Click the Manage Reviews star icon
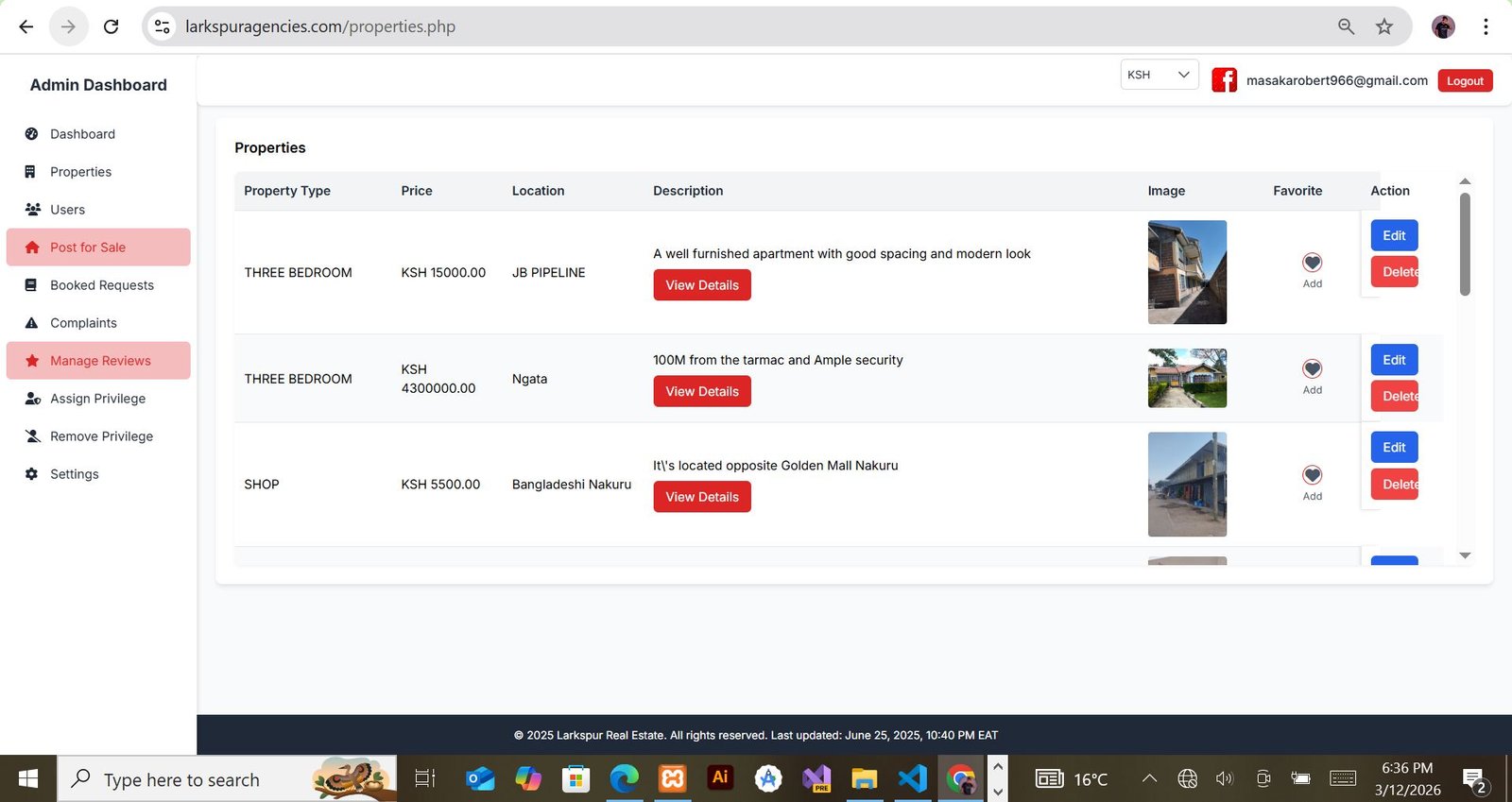Image resolution: width=1512 pixels, height=802 pixels. coord(32,361)
